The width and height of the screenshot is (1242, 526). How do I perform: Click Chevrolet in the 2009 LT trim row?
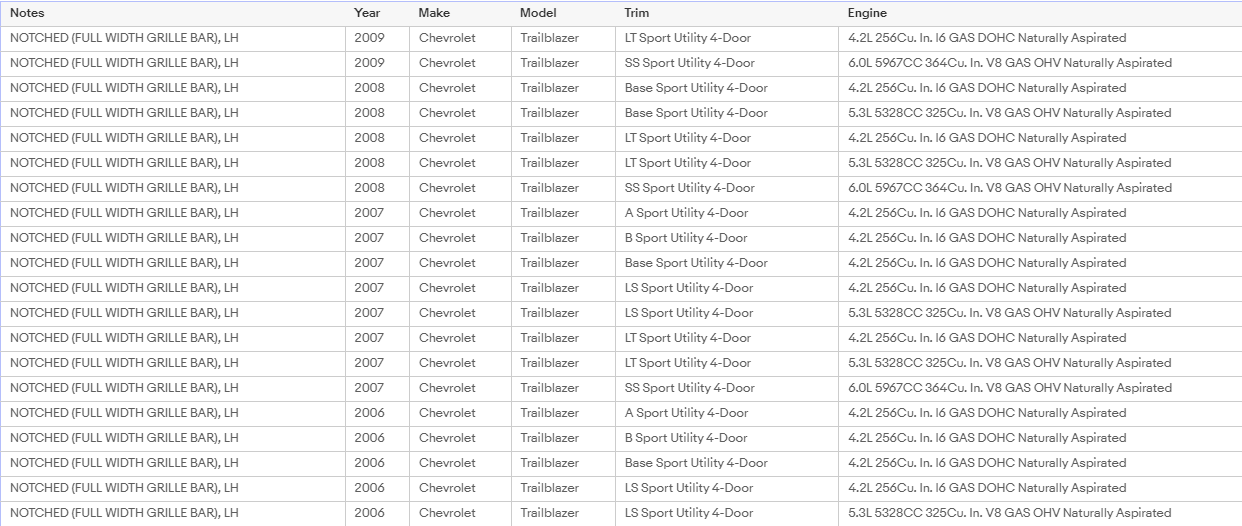click(447, 38)
